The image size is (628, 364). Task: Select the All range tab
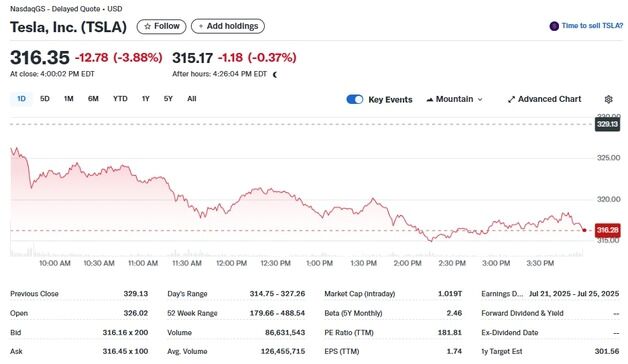coord(192,99)
